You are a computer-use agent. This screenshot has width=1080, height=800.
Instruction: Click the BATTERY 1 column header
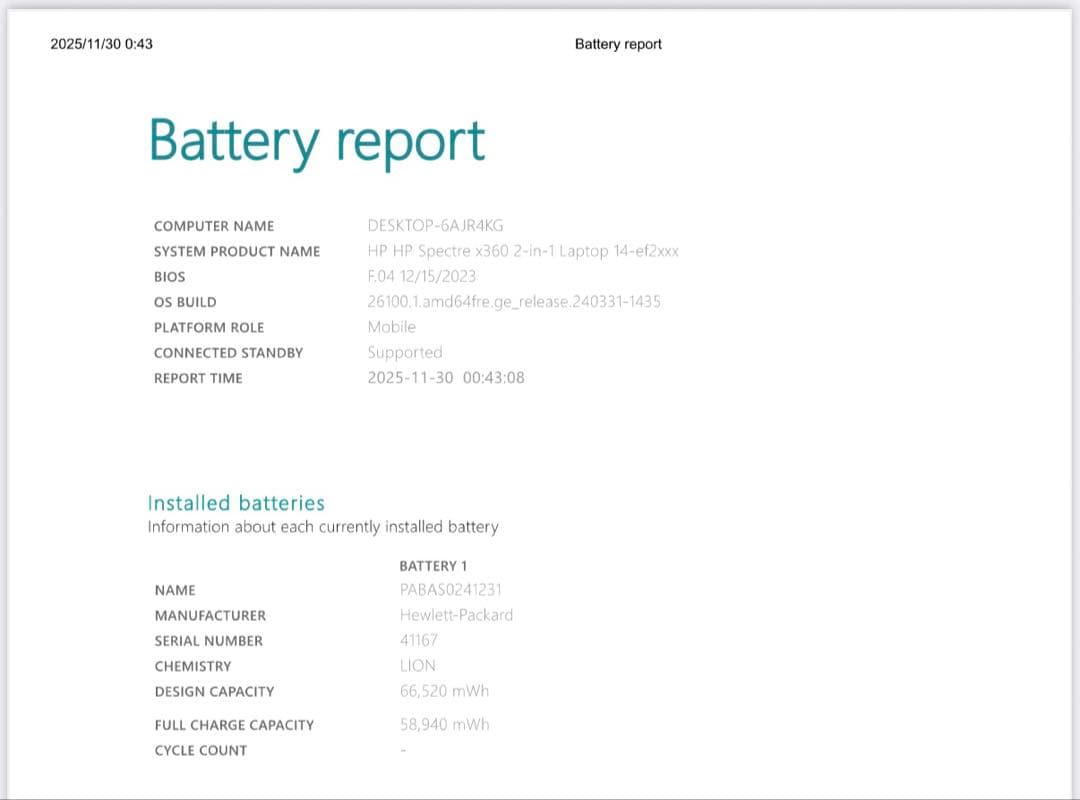(x=433, y=565)
